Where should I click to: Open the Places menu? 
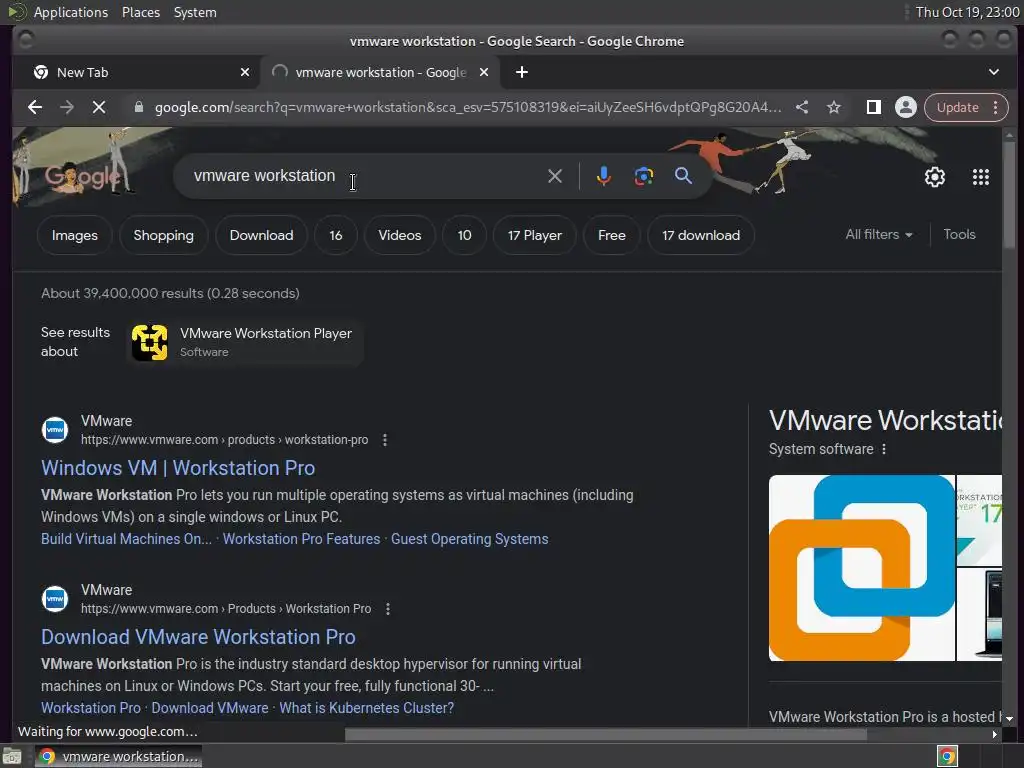click(x=140, y=12)
